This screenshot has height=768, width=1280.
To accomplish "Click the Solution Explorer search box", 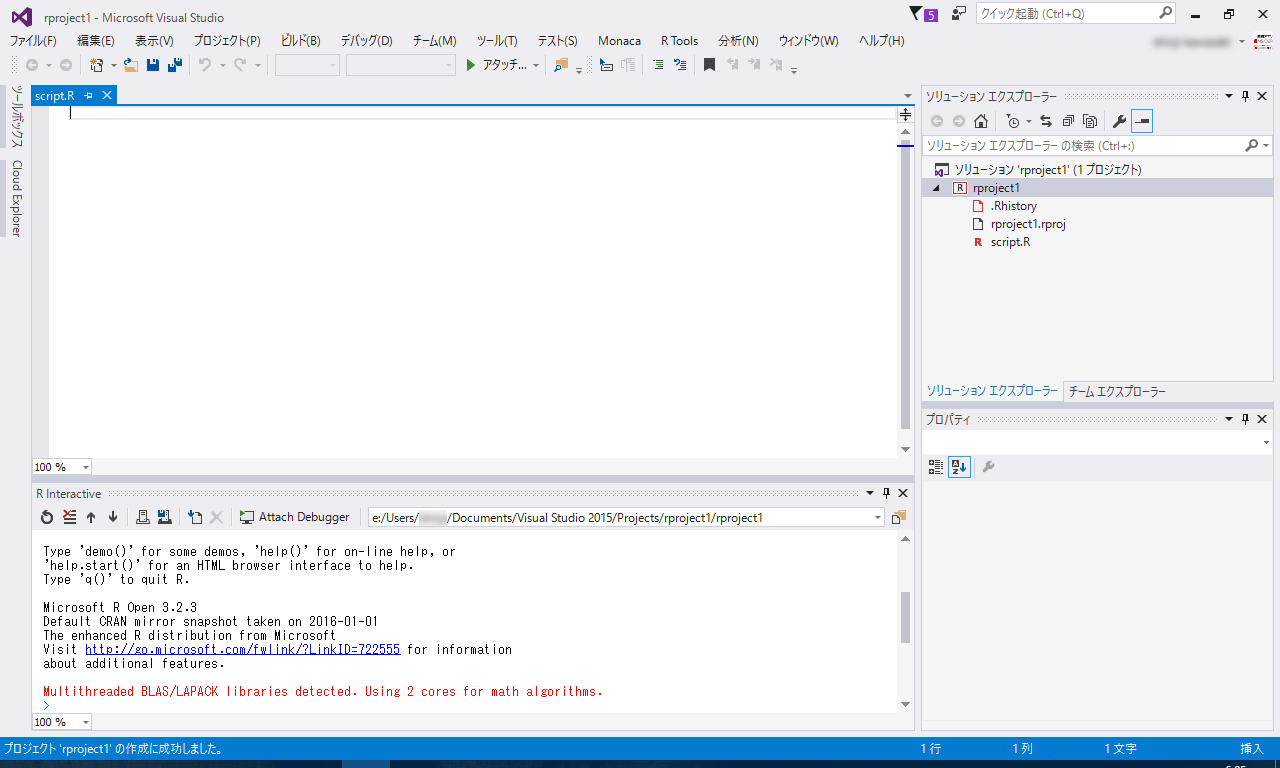I will pos(1080,145).
